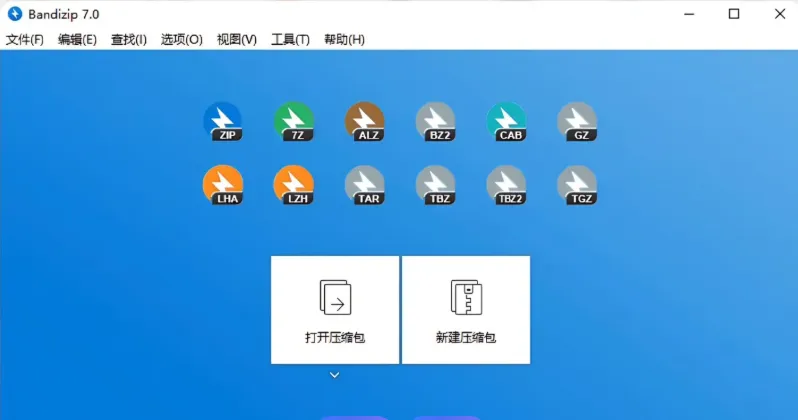This screenshot has height=420, width=798.
Task: Click the teal CAB format icon
Action: coord(506,122)
